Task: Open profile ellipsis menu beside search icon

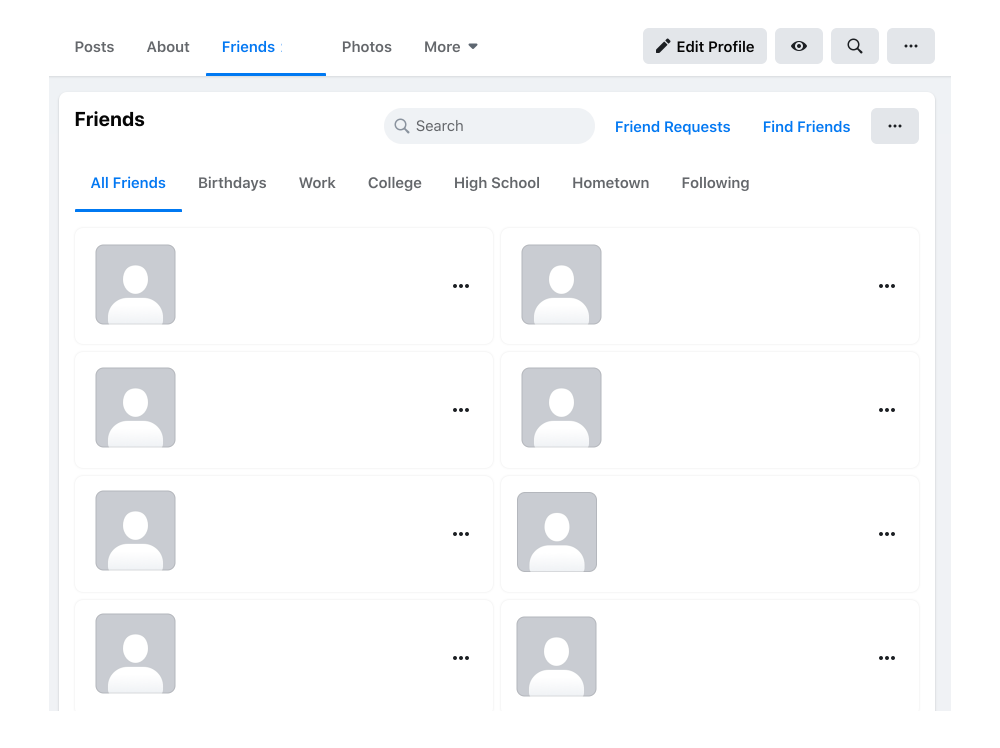Action: point(911,46)
